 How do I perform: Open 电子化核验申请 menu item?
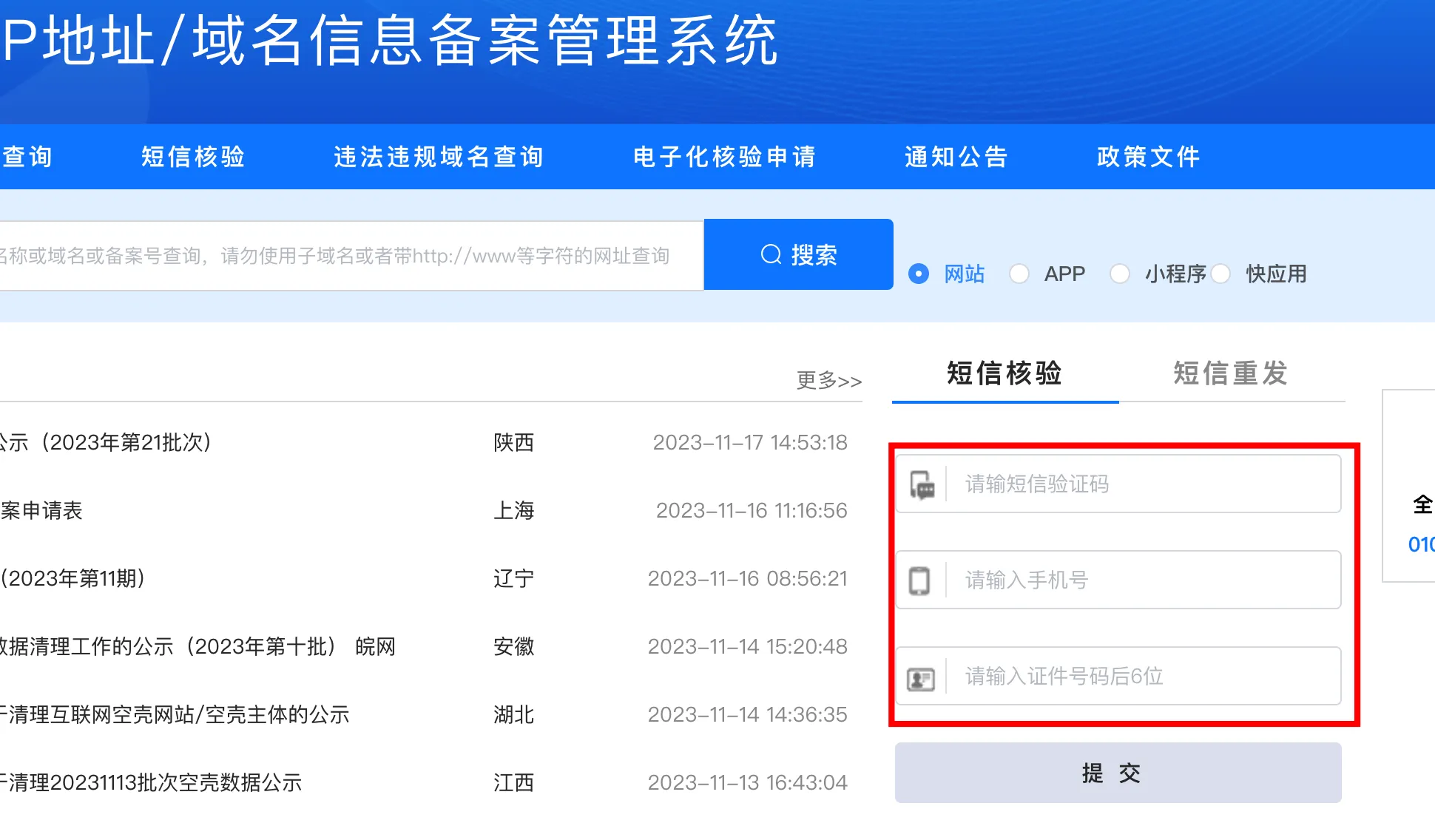724,157
